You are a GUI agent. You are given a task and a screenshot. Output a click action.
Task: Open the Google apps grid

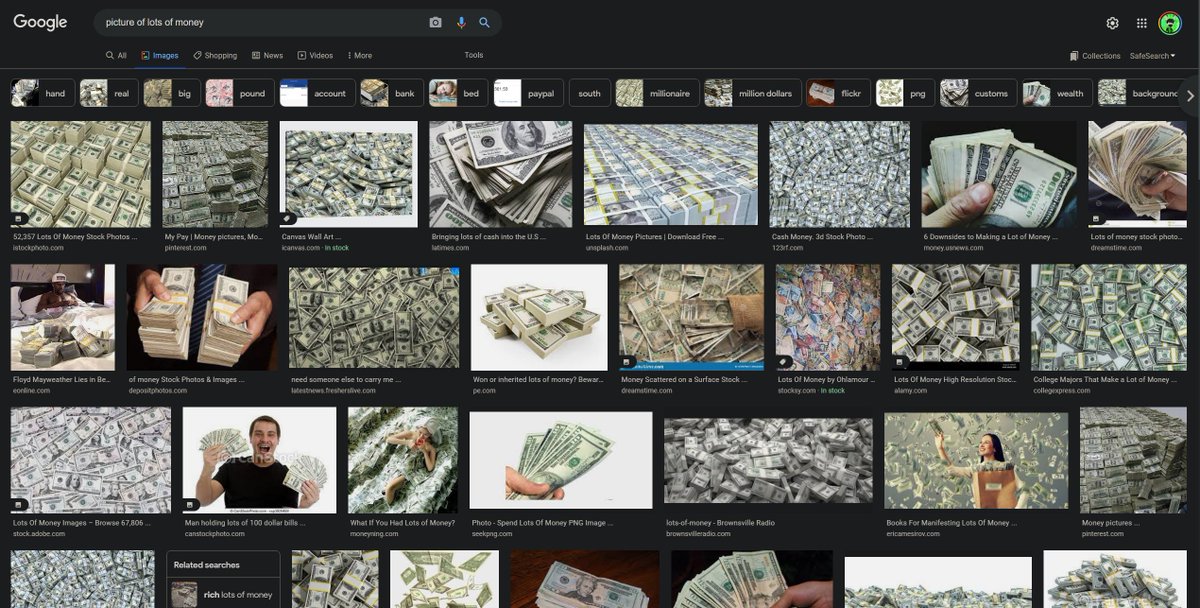pos(1141,23)
